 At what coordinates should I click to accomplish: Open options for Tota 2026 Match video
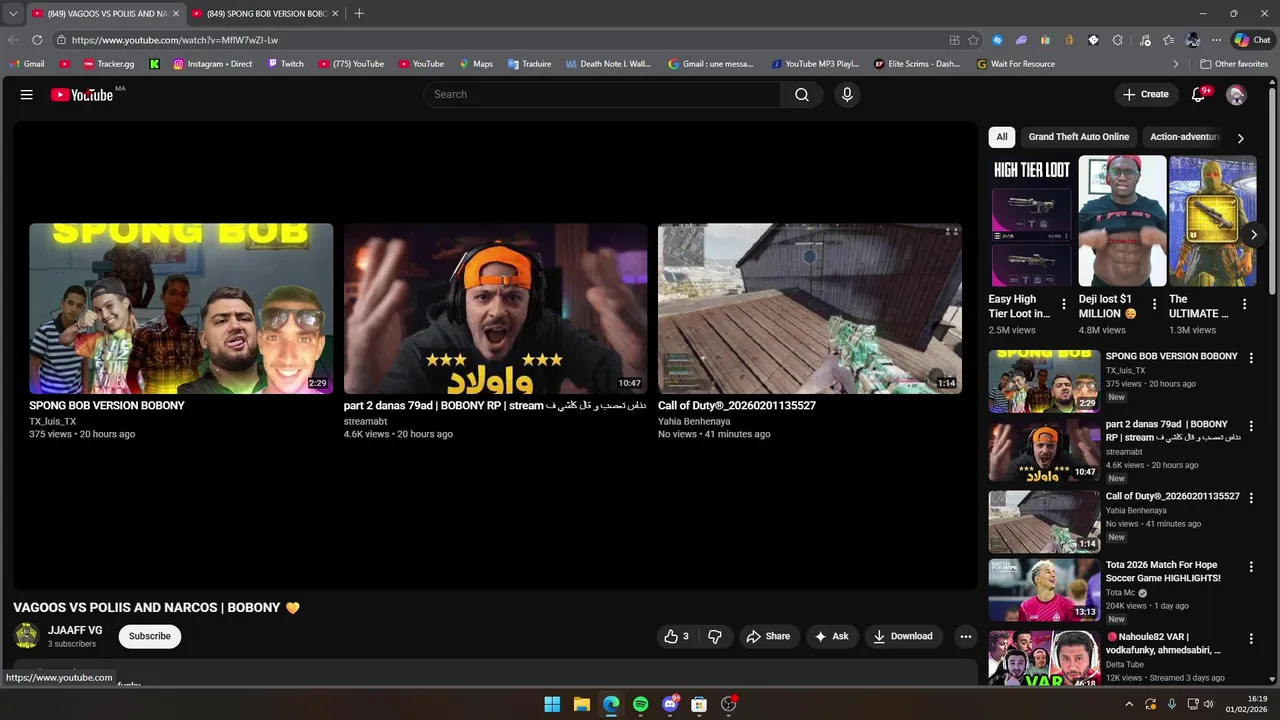pyautogui.click(x=1251, y=567)
